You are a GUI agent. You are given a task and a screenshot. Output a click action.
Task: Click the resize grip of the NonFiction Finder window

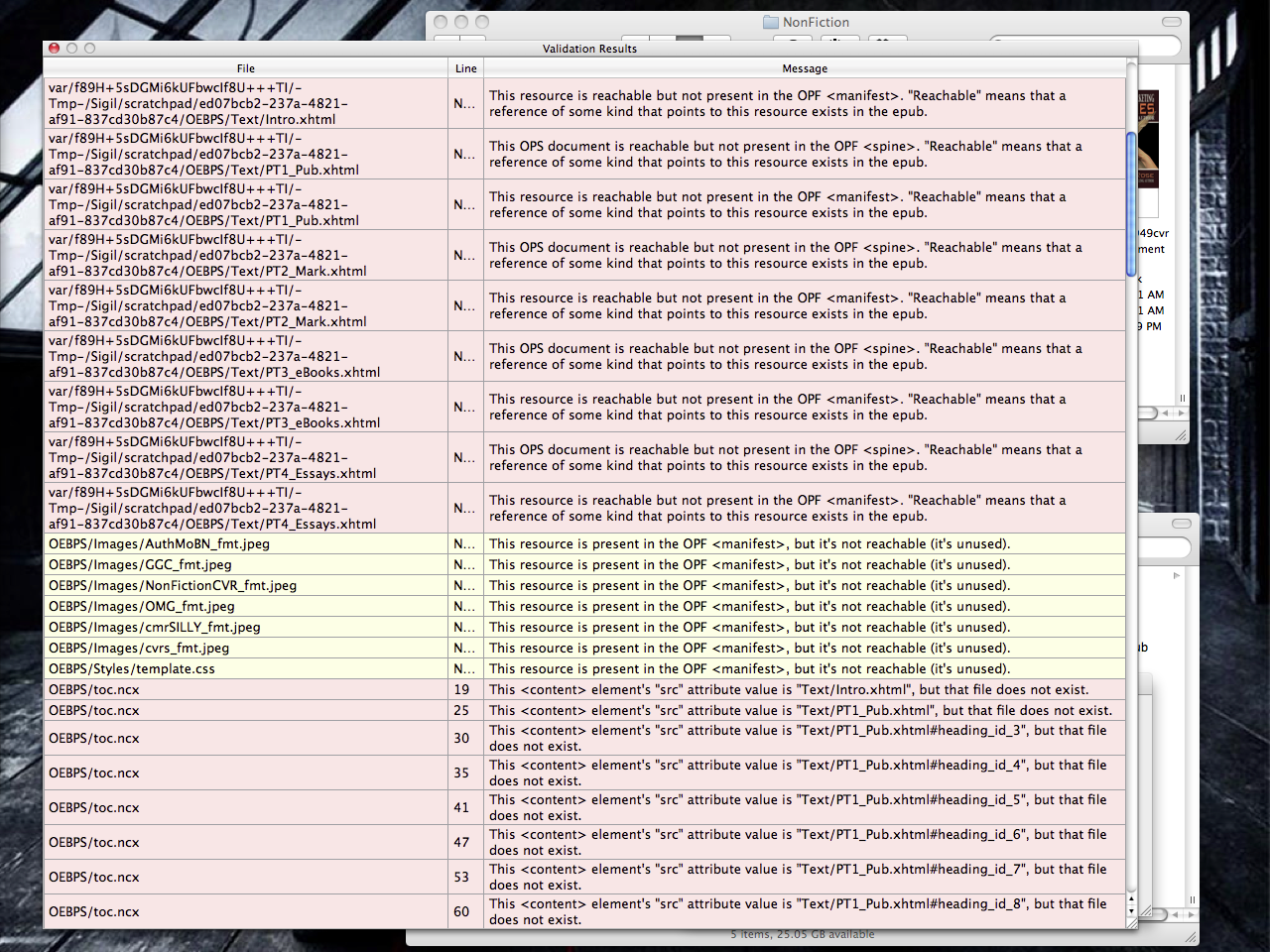pos(1181,434)
